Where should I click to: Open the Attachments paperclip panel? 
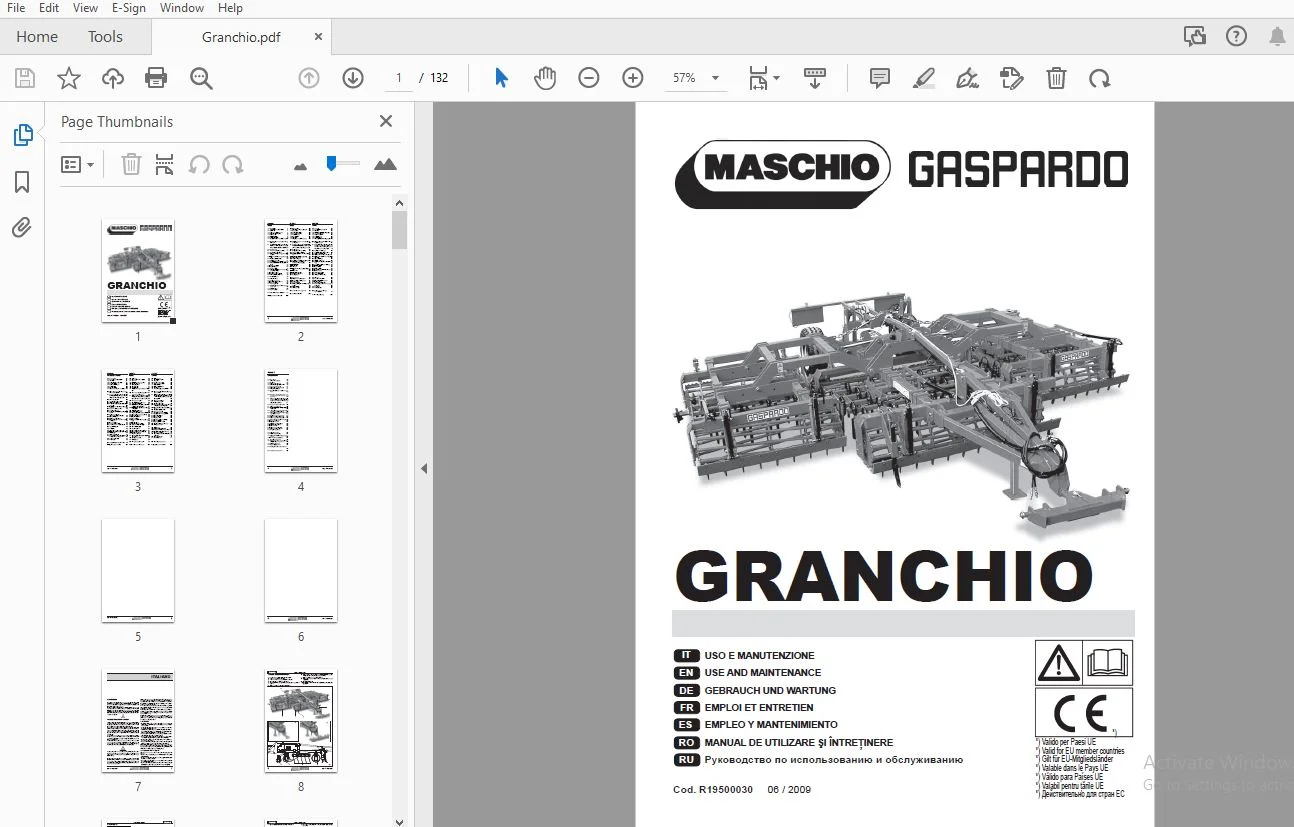[x=22, y=228]
